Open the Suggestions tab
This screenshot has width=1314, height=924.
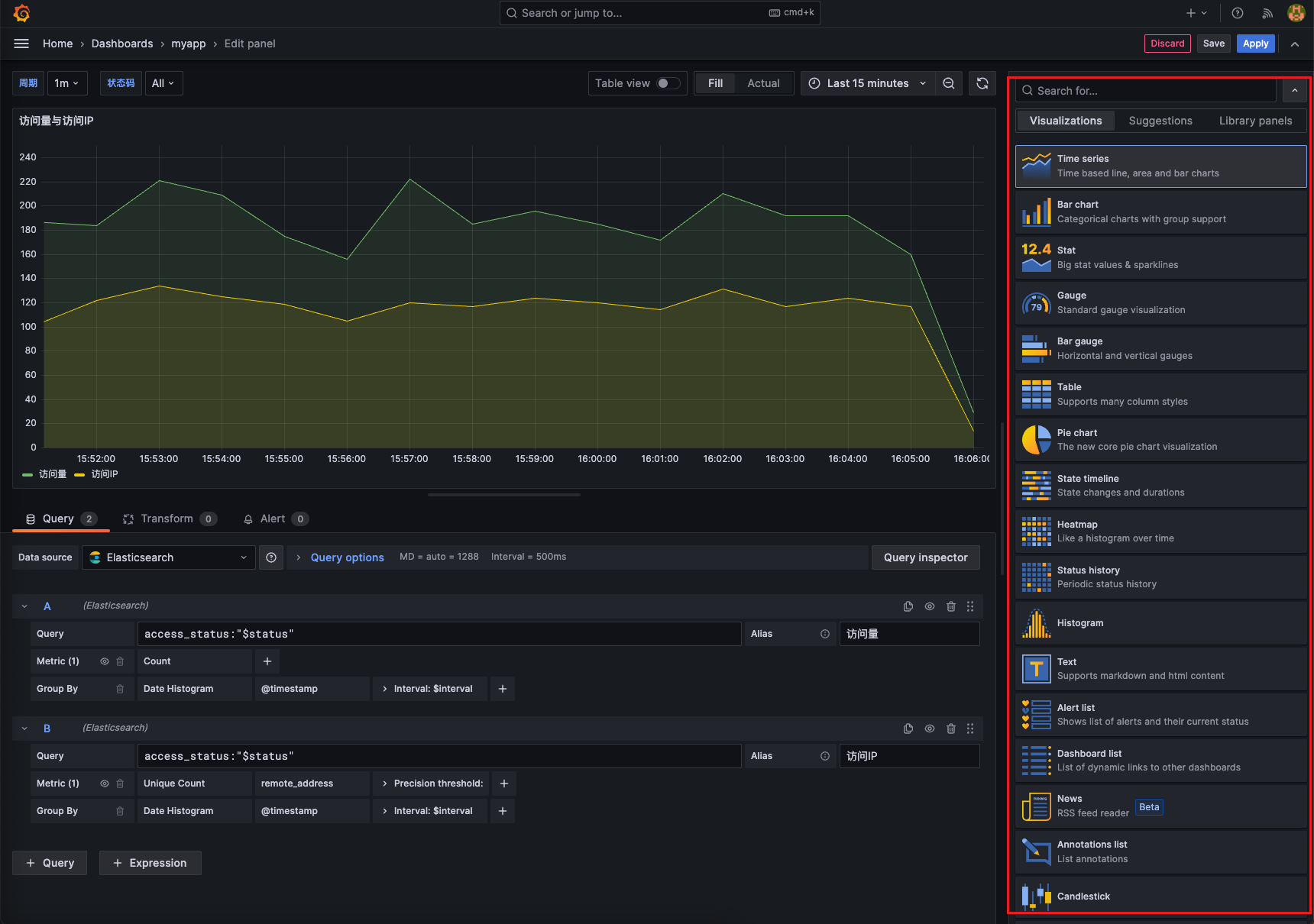[1160, 121]
